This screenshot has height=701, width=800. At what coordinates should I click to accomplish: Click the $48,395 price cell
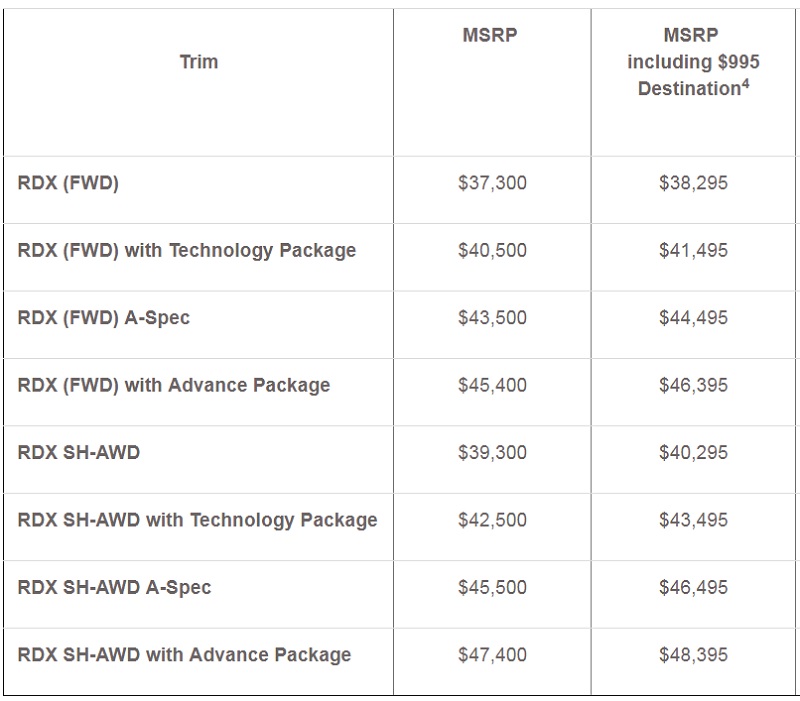click(x=693, y=655)
